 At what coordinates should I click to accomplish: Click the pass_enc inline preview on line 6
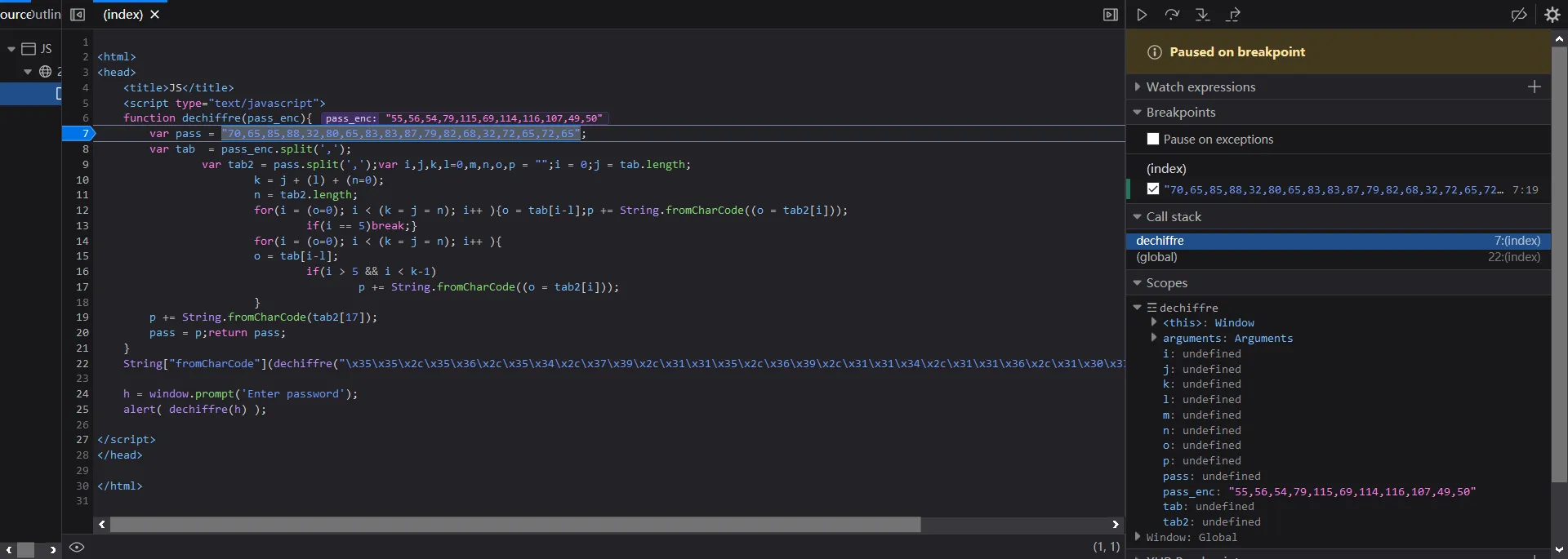coord(464,118)
